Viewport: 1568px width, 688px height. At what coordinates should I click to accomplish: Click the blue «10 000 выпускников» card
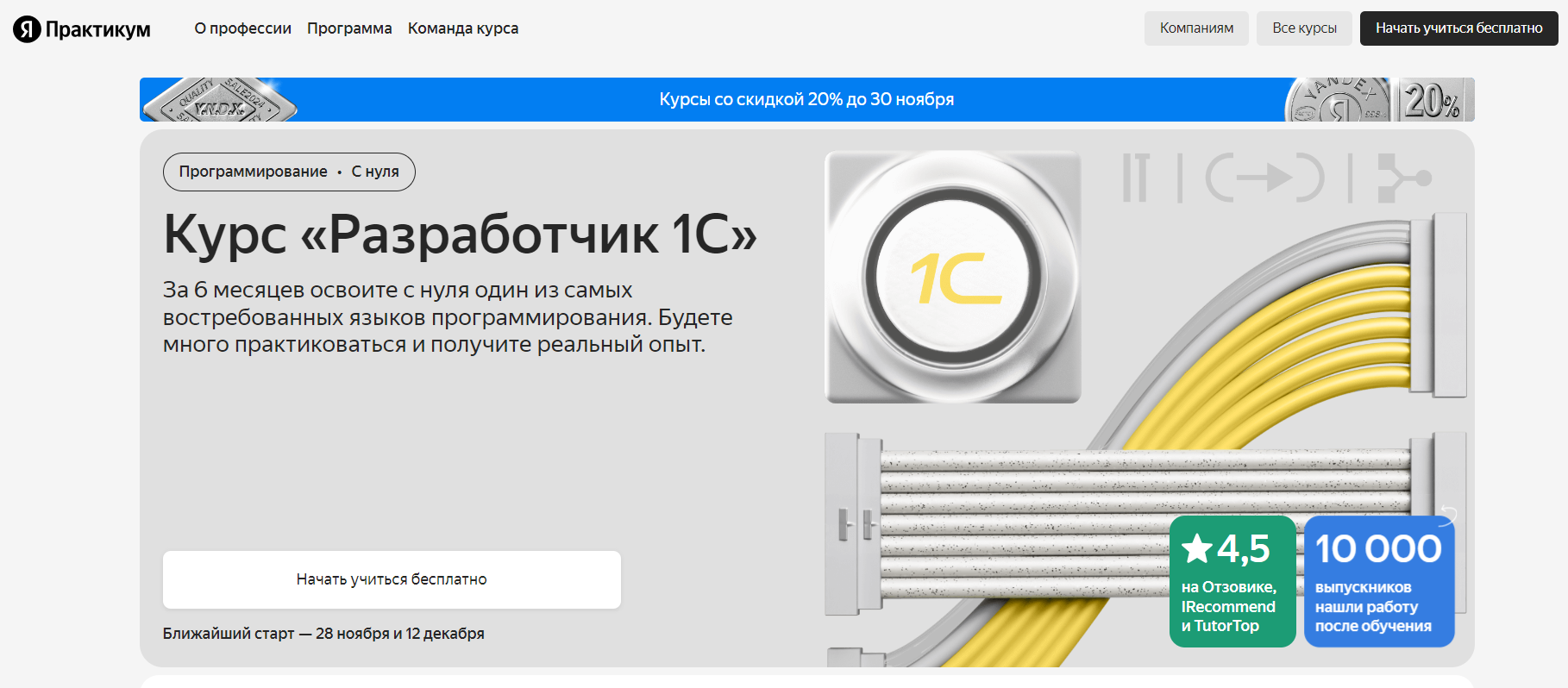click(1379, 581)
